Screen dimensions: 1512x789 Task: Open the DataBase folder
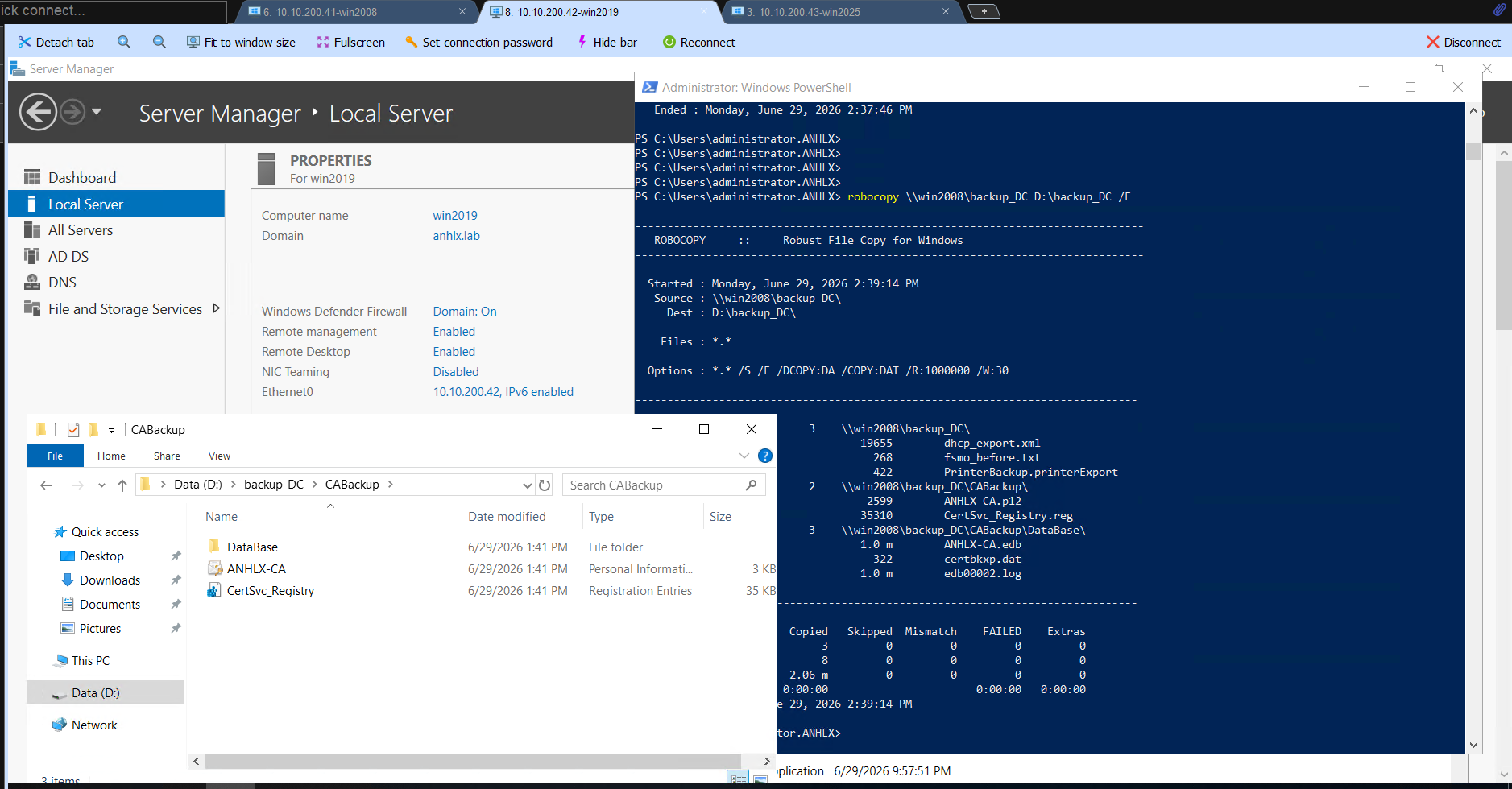click(252, 547)
